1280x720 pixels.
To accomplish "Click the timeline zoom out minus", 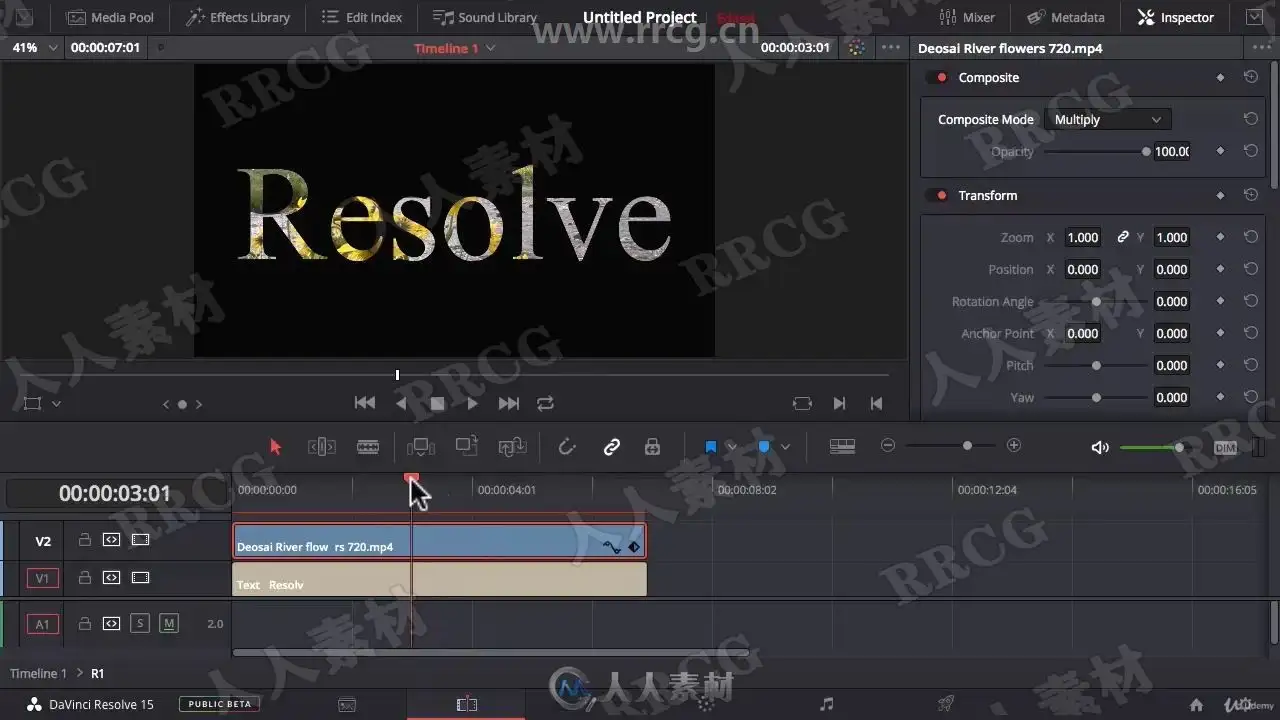I will click(x=888, y=446).
